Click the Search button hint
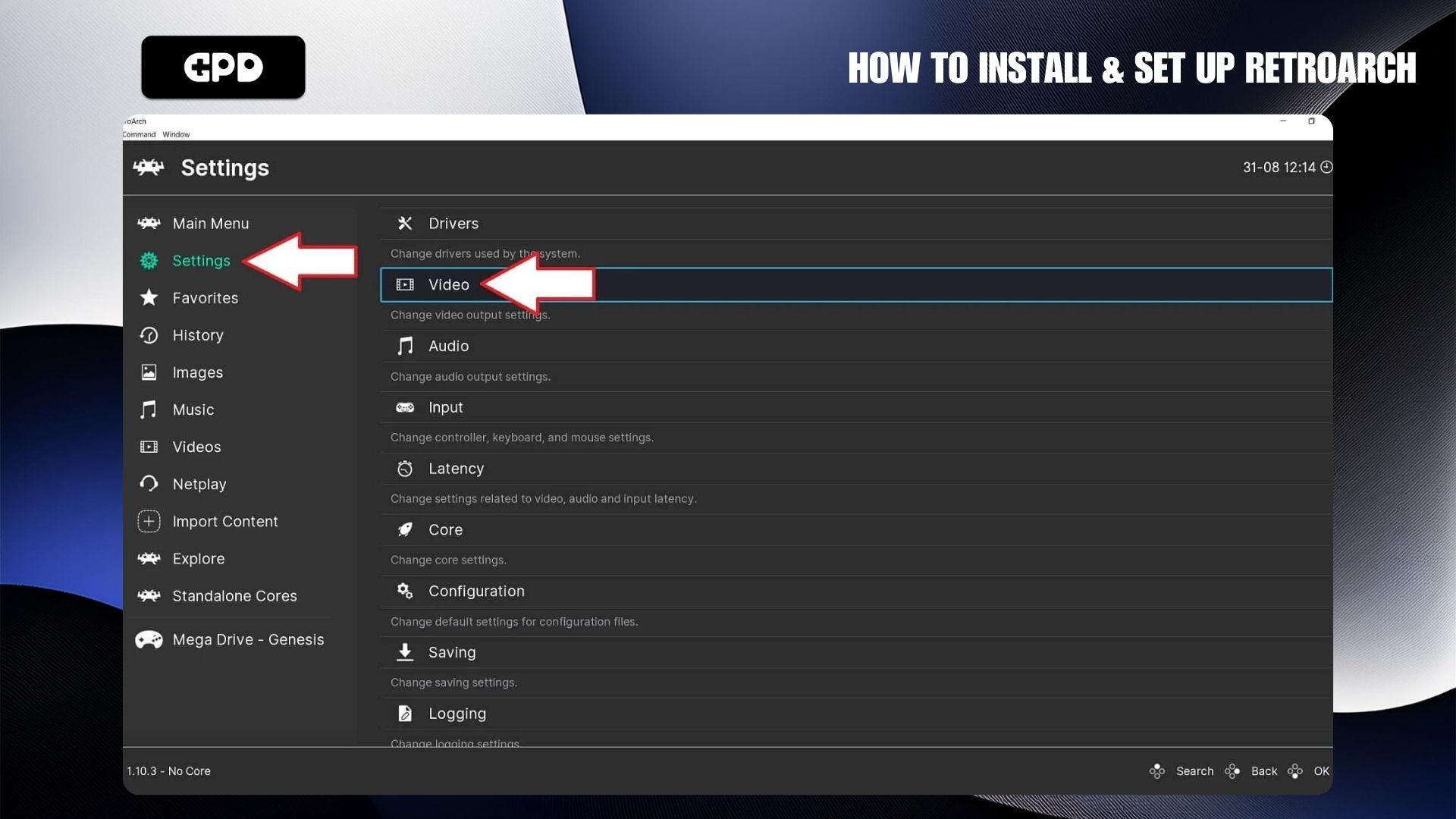This screenshot has height=819, width=1456. tap(1194, 771)
